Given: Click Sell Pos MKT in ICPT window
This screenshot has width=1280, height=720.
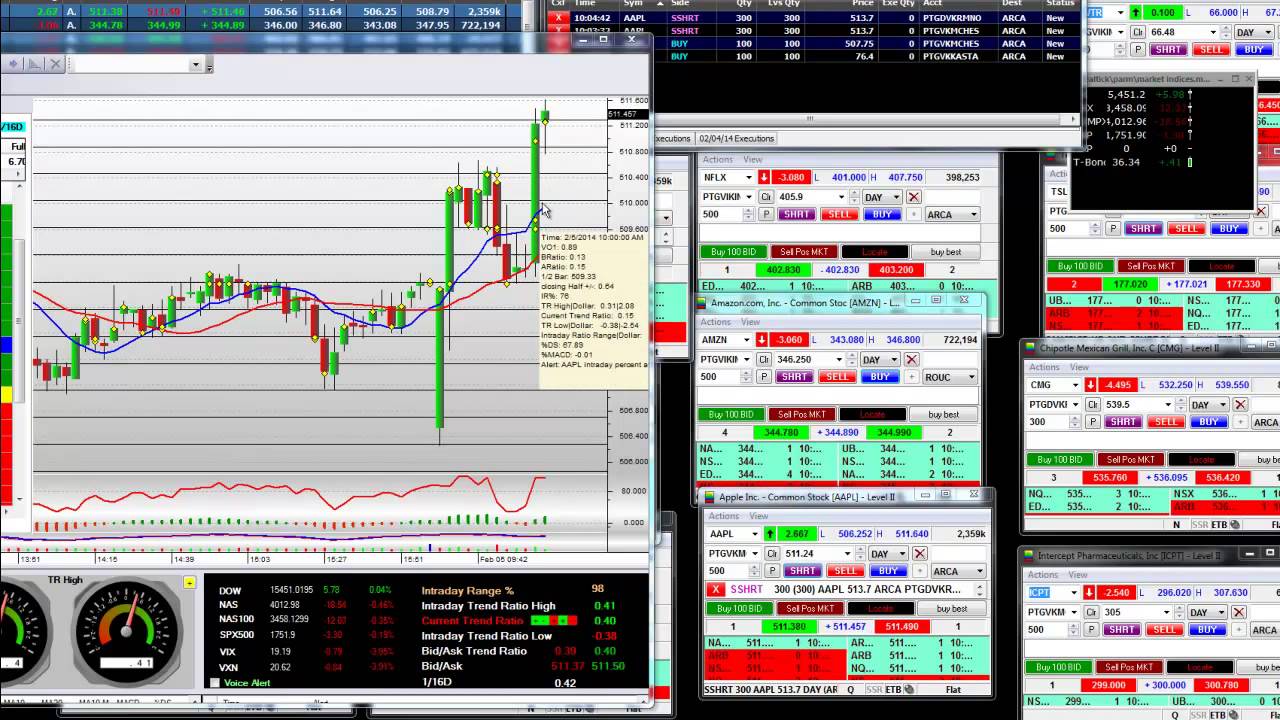Looking at the screenshot, I should click(x=1129, y=667).
